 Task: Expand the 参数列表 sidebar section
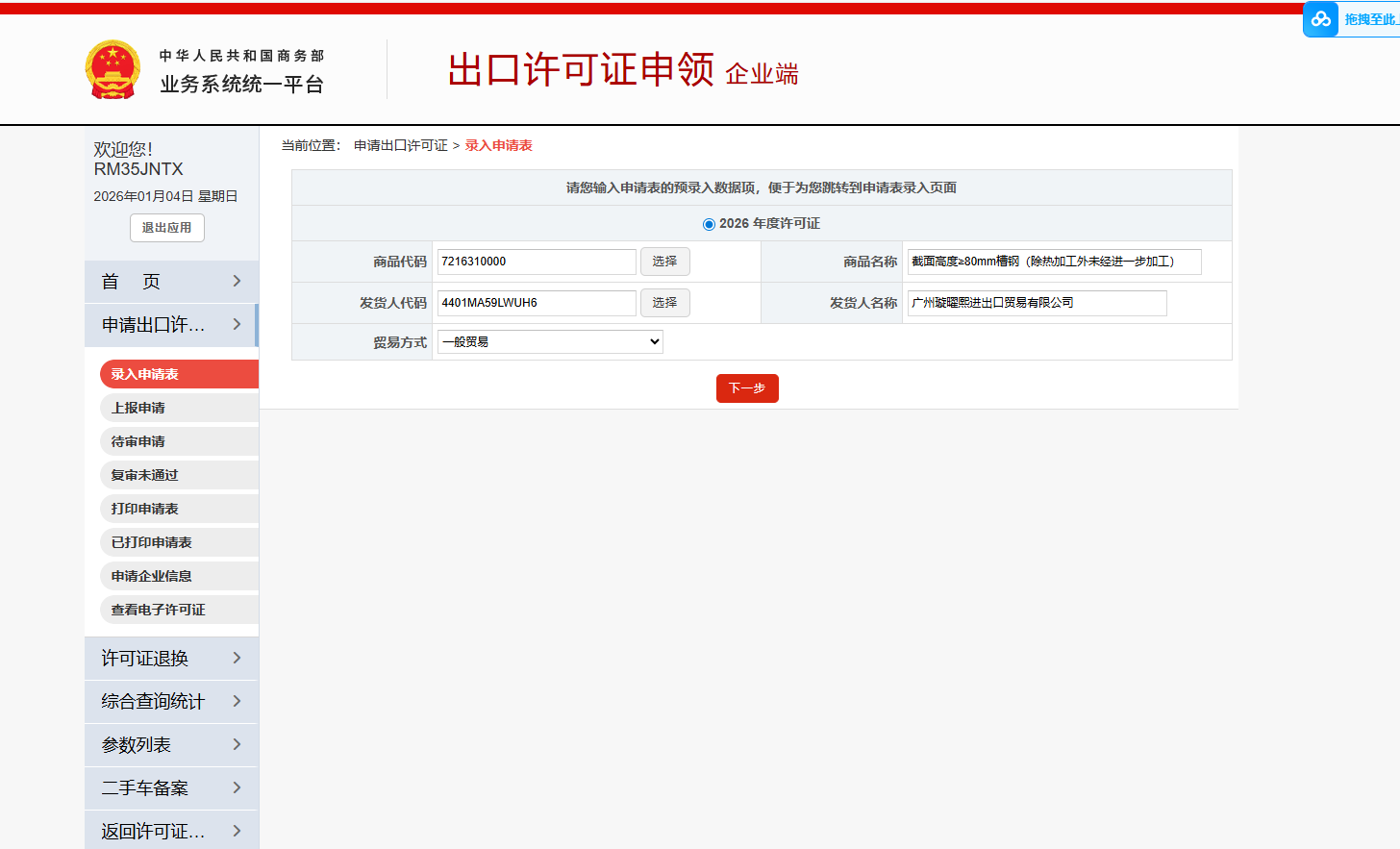171,745
